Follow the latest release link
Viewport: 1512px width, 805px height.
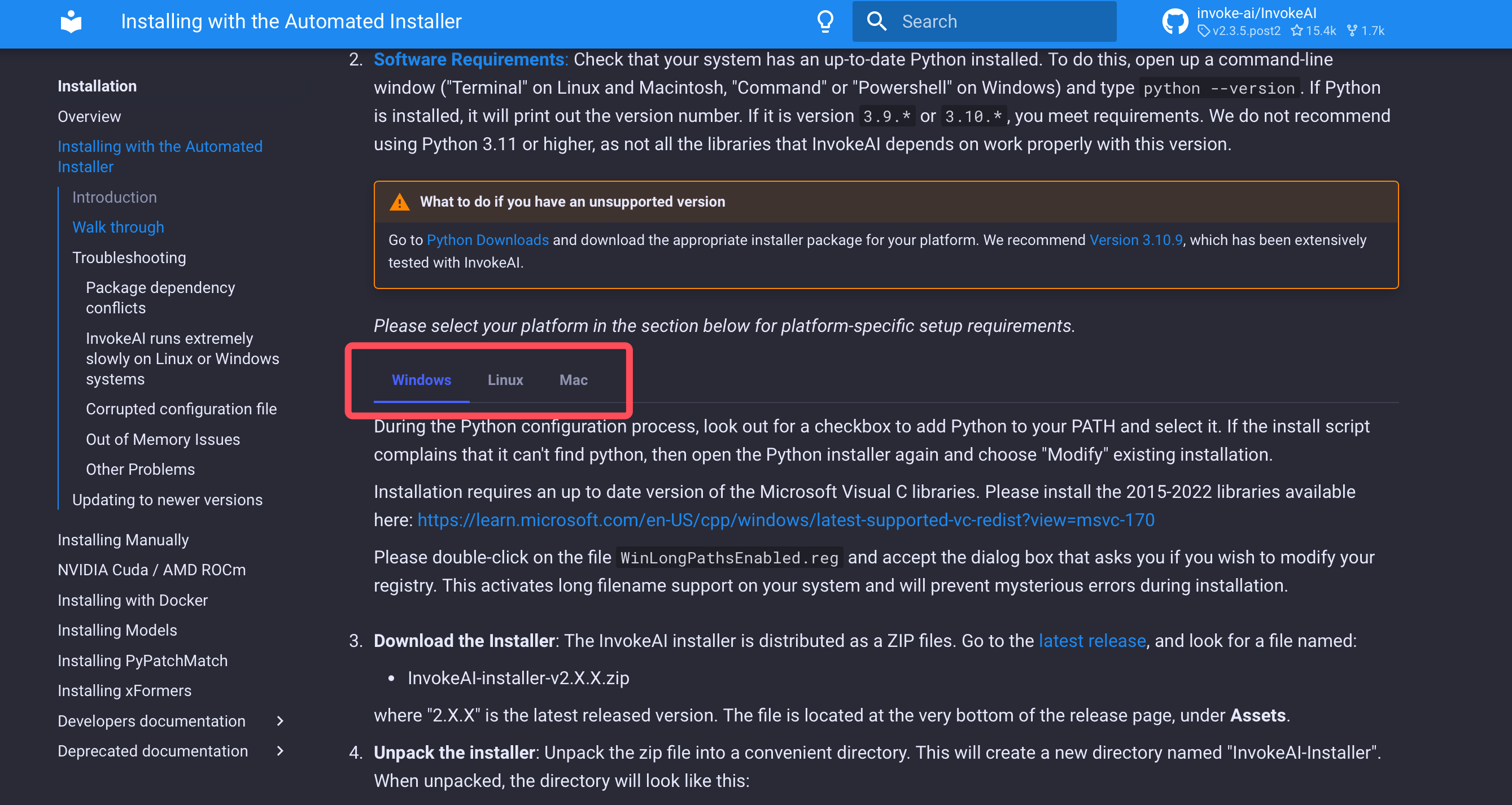click(x=1092, y=641)
